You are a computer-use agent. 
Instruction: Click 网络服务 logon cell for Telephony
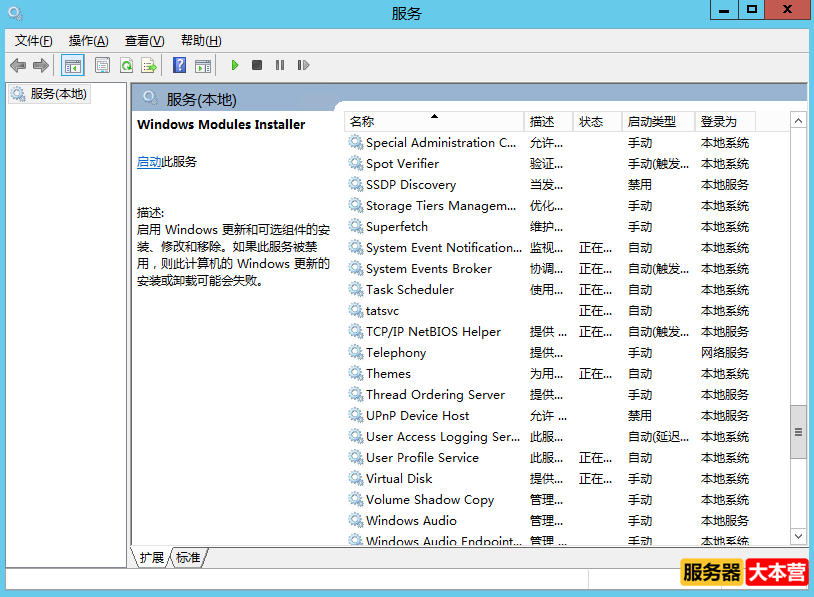(725, 353)
